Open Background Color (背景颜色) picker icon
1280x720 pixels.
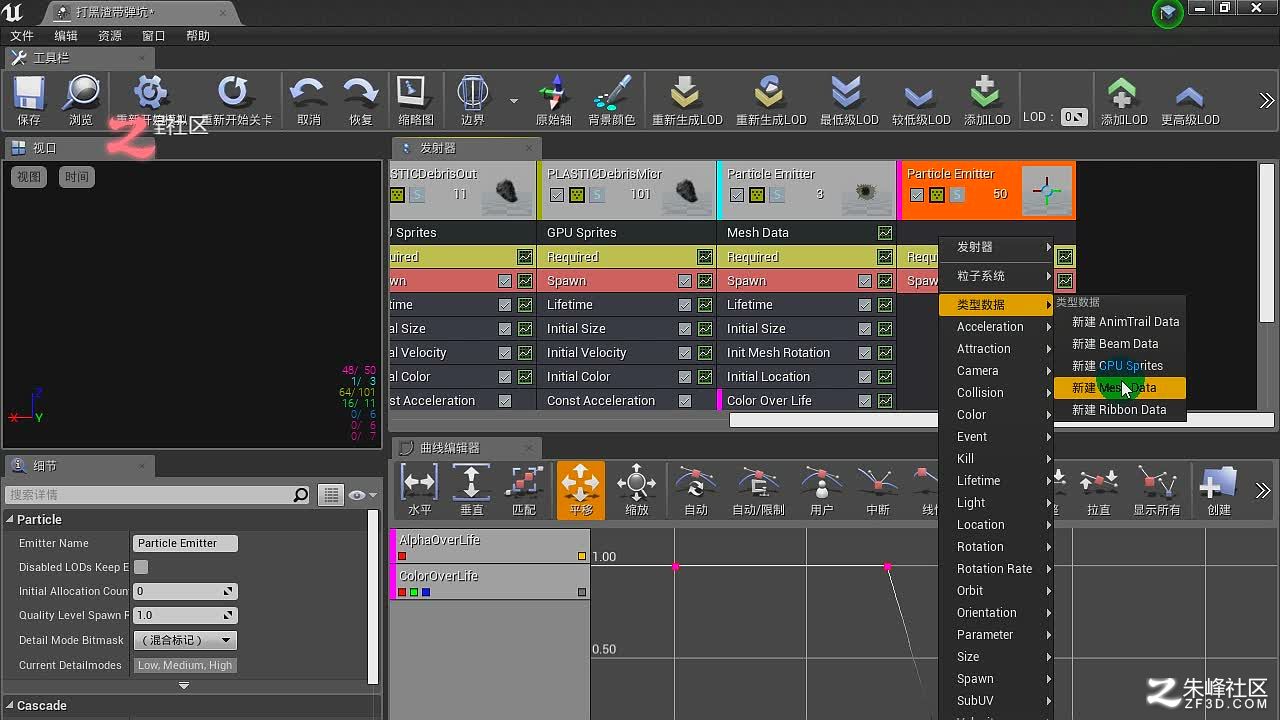point(611,94)
